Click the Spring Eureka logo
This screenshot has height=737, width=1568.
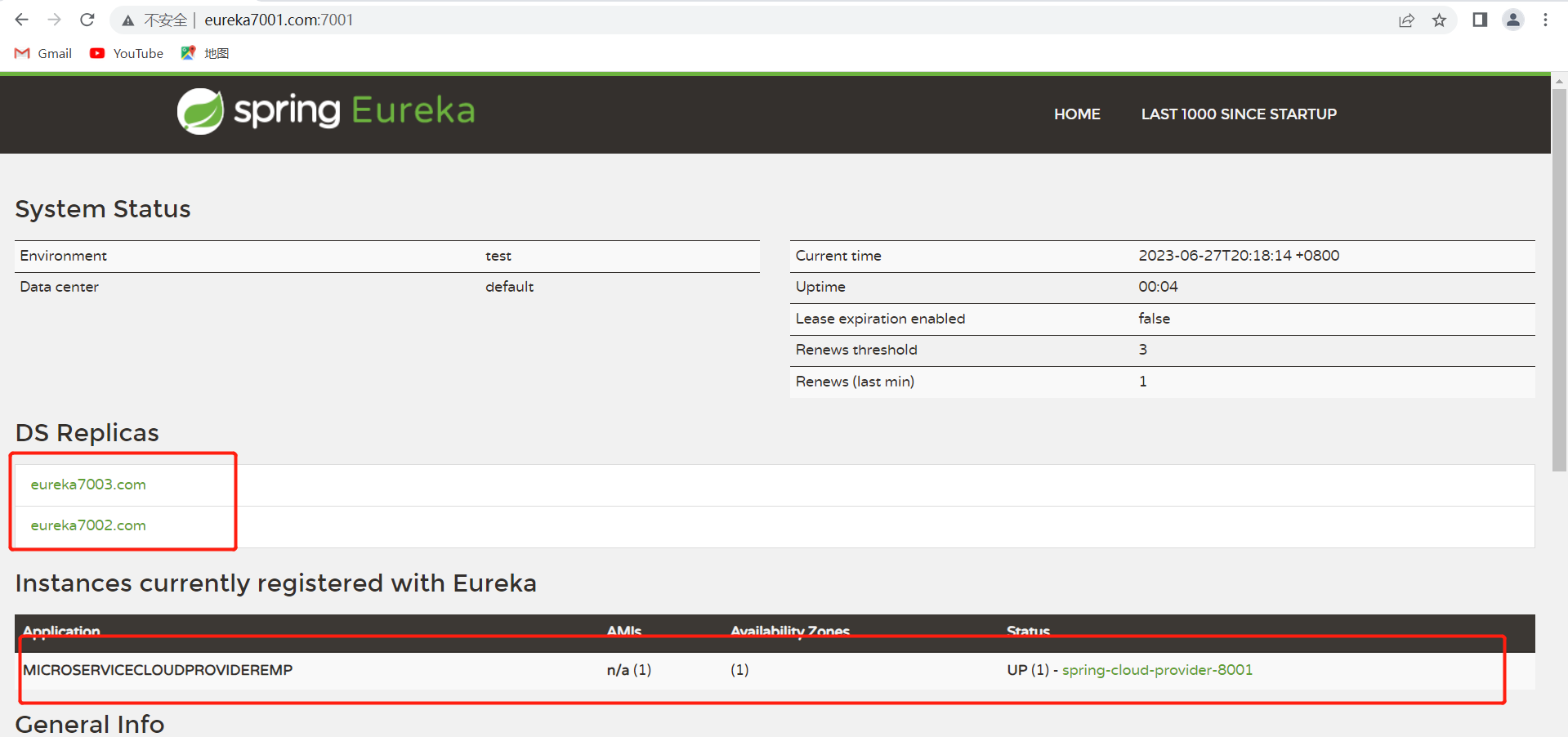(x=326, y=111)
